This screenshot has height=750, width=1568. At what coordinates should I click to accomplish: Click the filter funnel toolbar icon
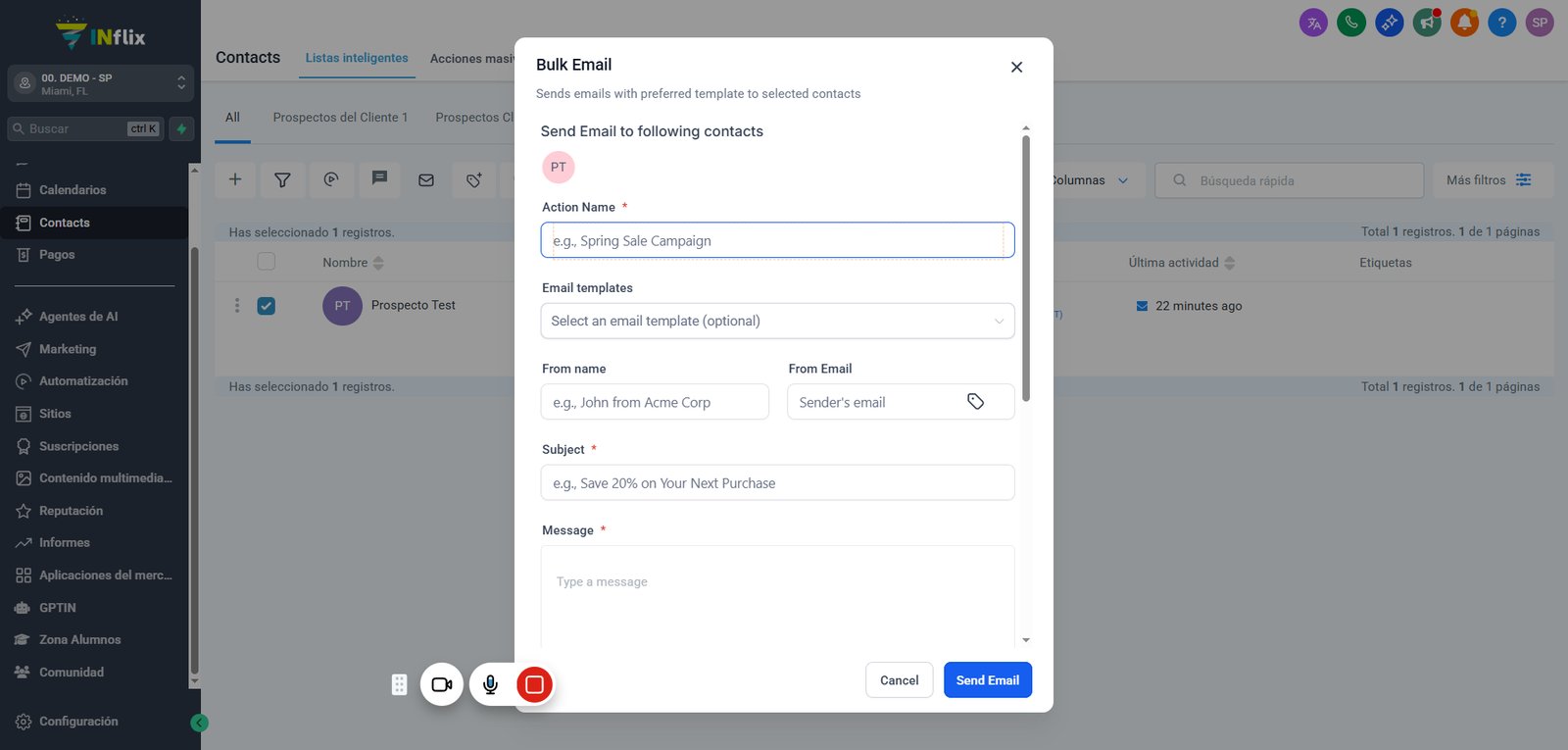(282, 180)
